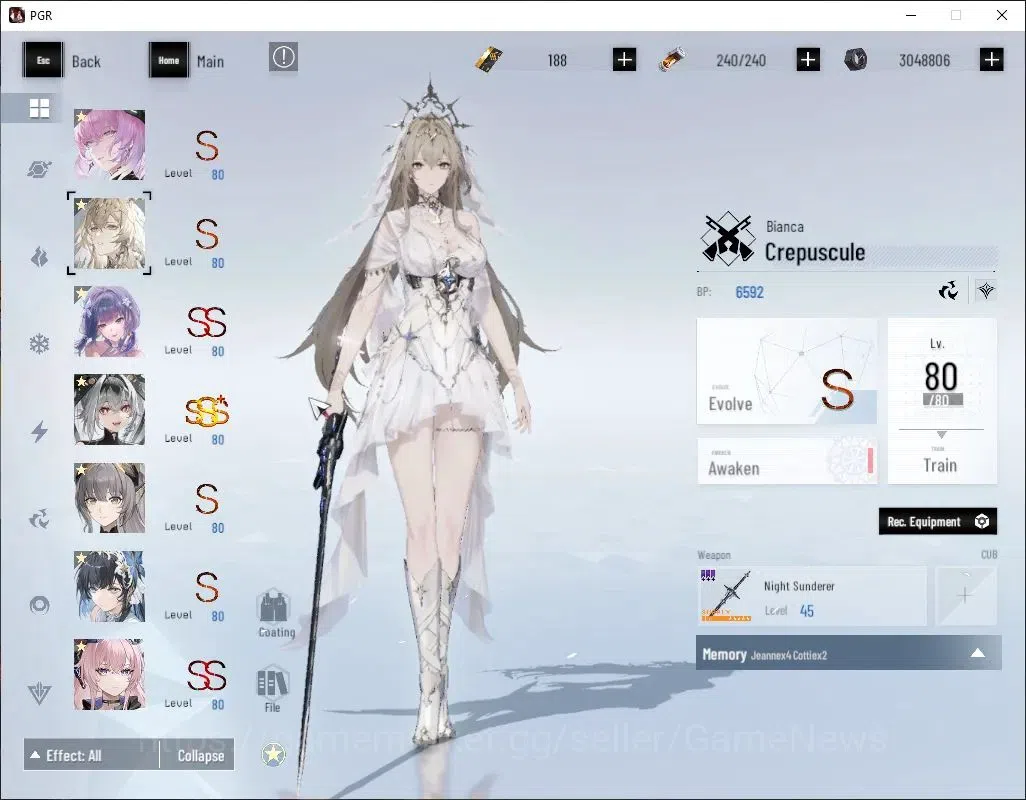
Task: Click the Rec. Equipment button
Action: tap(937, 521)
